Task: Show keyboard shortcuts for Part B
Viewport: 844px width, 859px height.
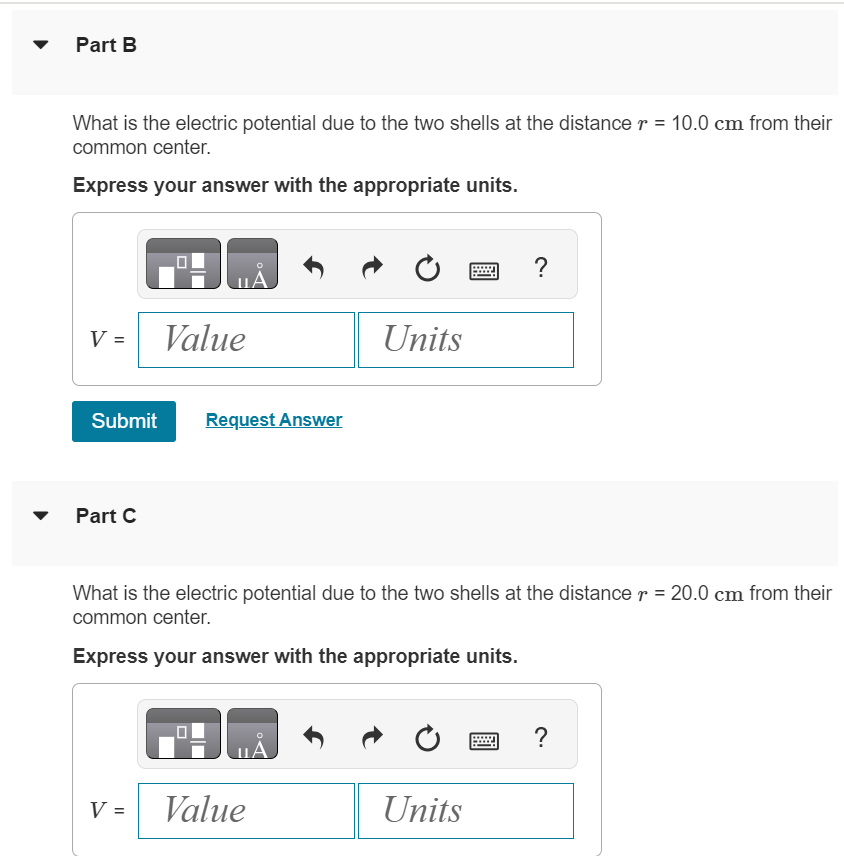Action: point(484,271)
